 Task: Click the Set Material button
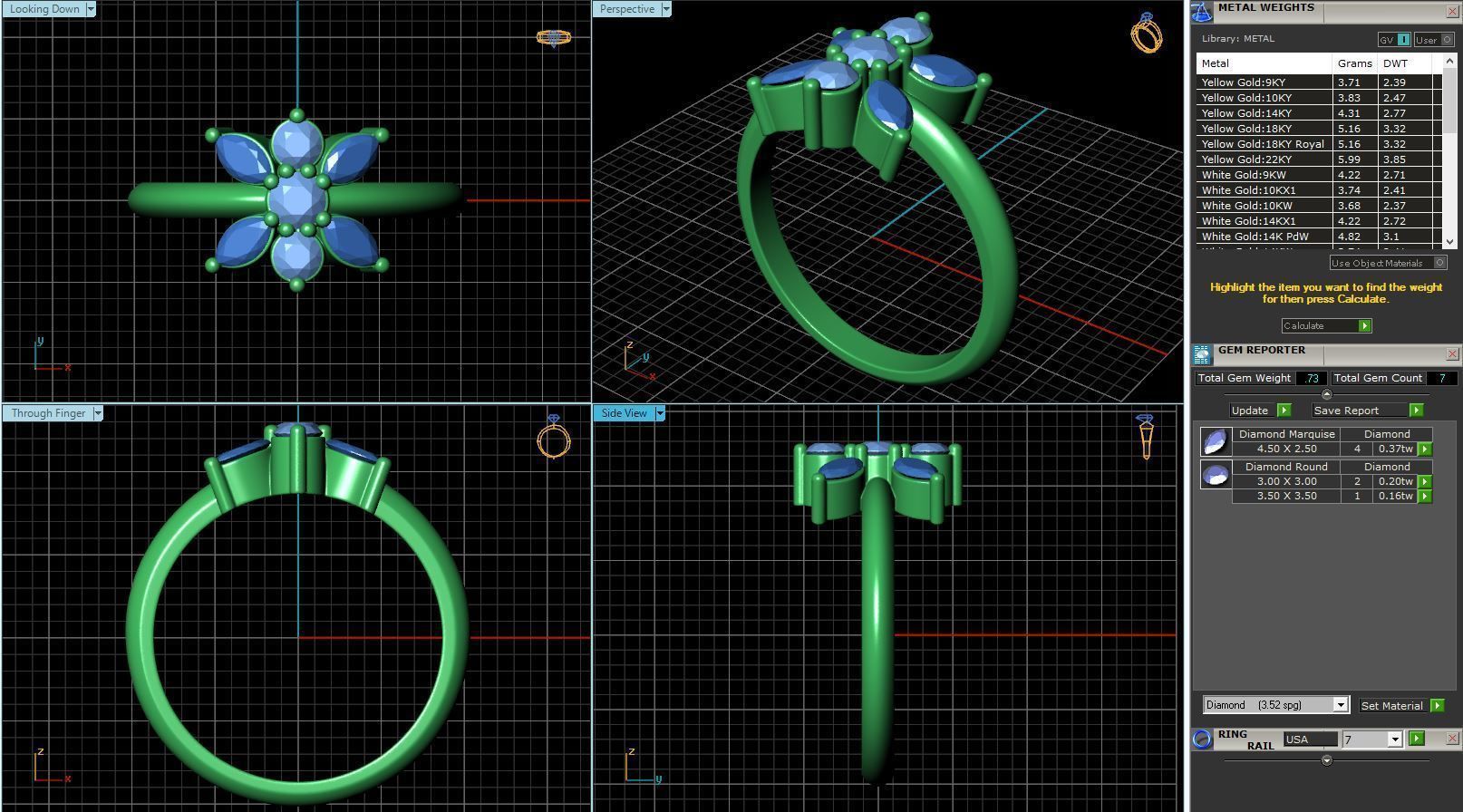(1391, 705)
